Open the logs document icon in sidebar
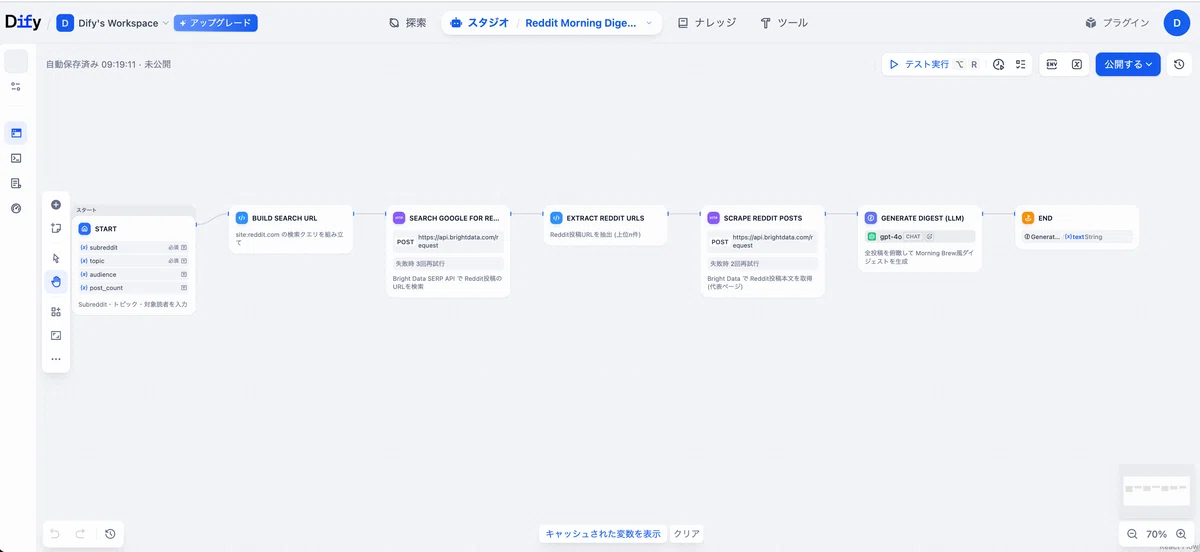The image size is (1200, 552). point(16,183)
